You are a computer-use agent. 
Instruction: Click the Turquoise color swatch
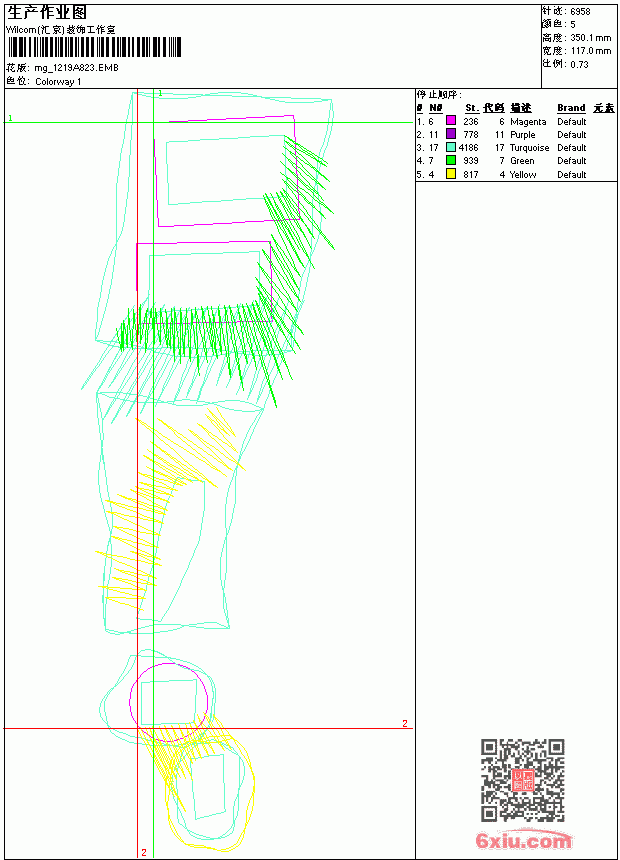point(450,147)
